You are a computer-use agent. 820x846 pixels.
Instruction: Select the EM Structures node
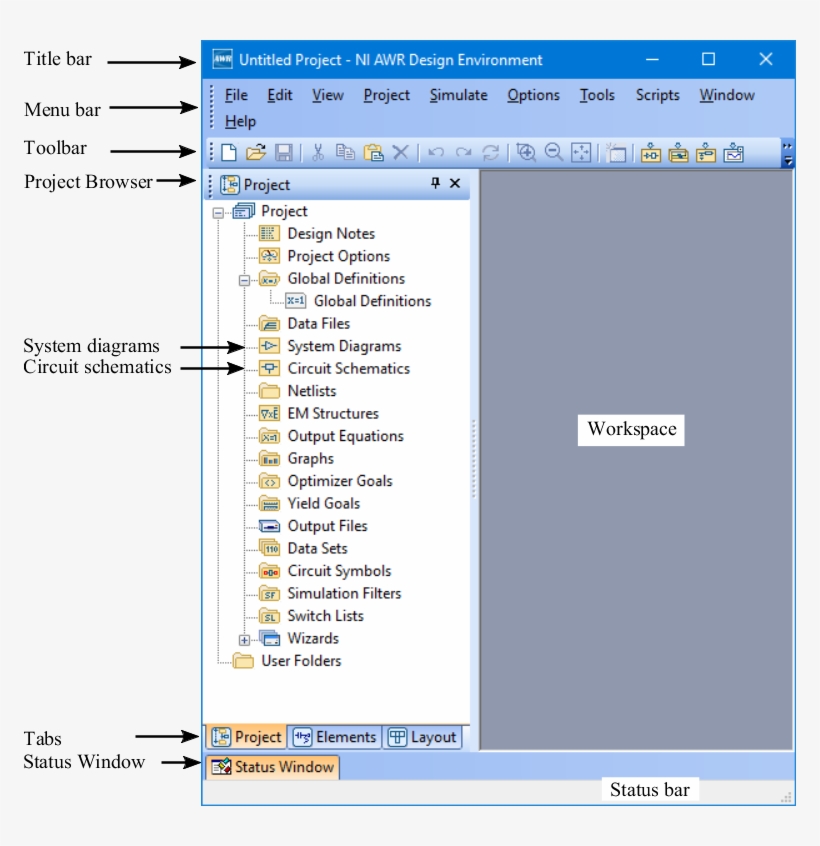click(319, 414)
